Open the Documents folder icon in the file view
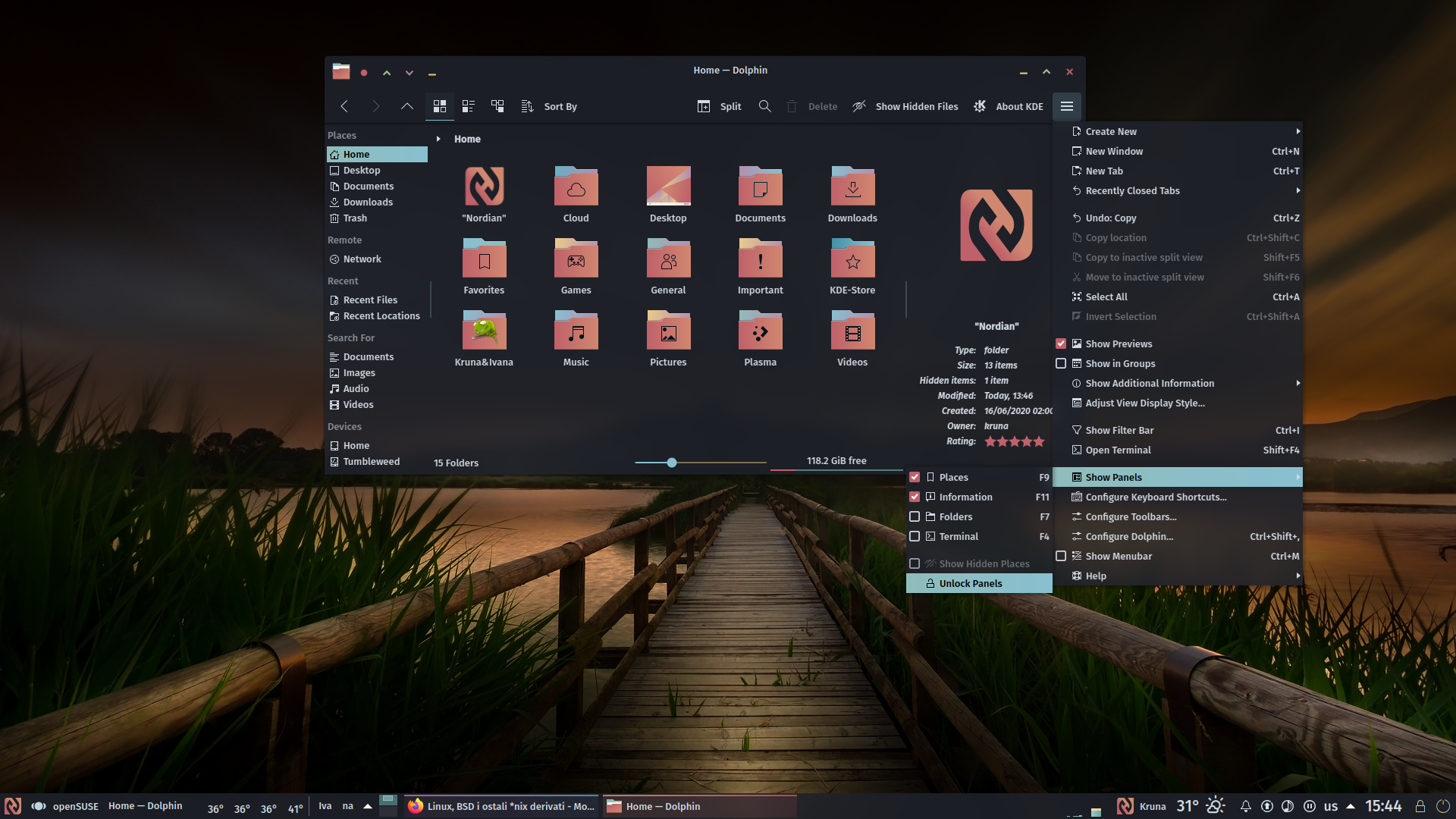1456x819 pixels. [761, 194]
